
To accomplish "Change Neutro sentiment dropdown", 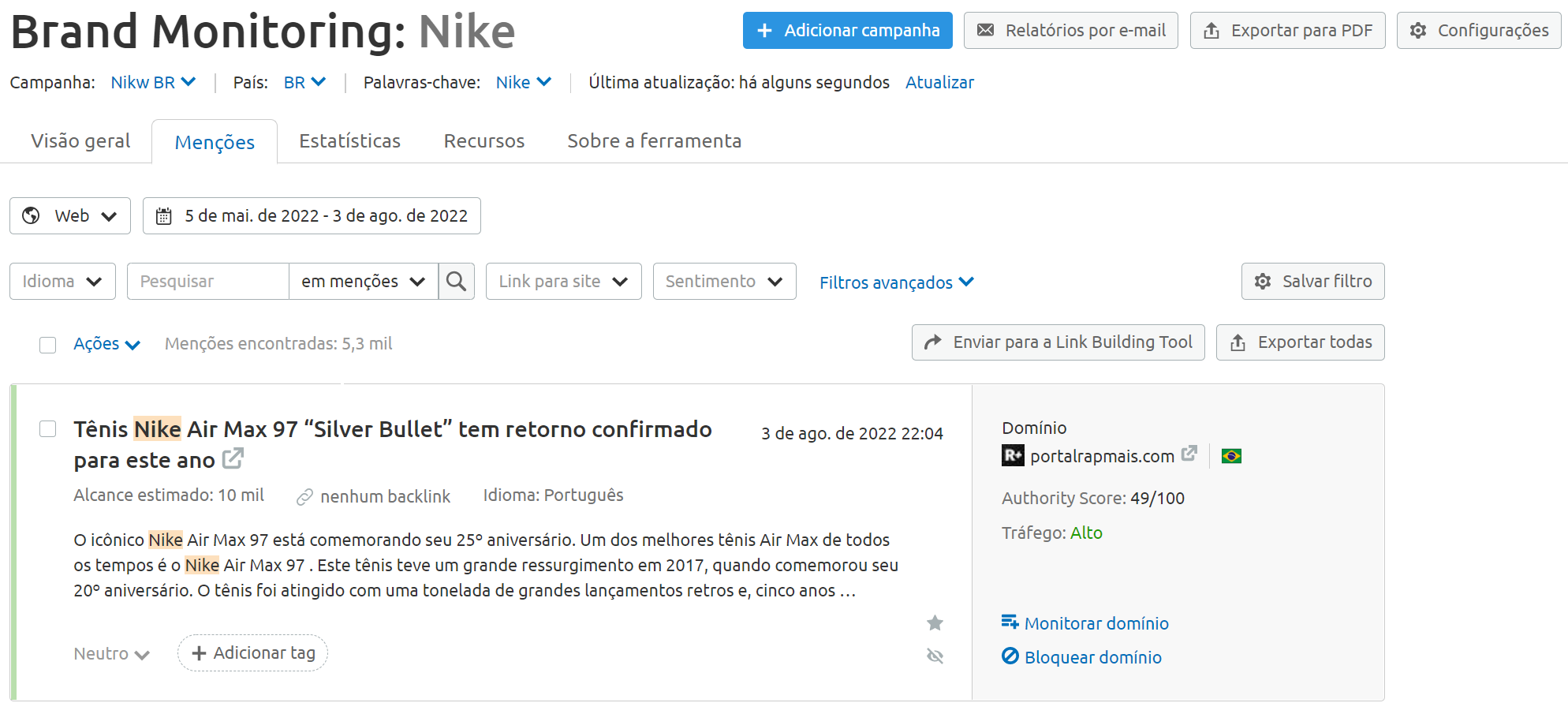I will click(111, 654).
